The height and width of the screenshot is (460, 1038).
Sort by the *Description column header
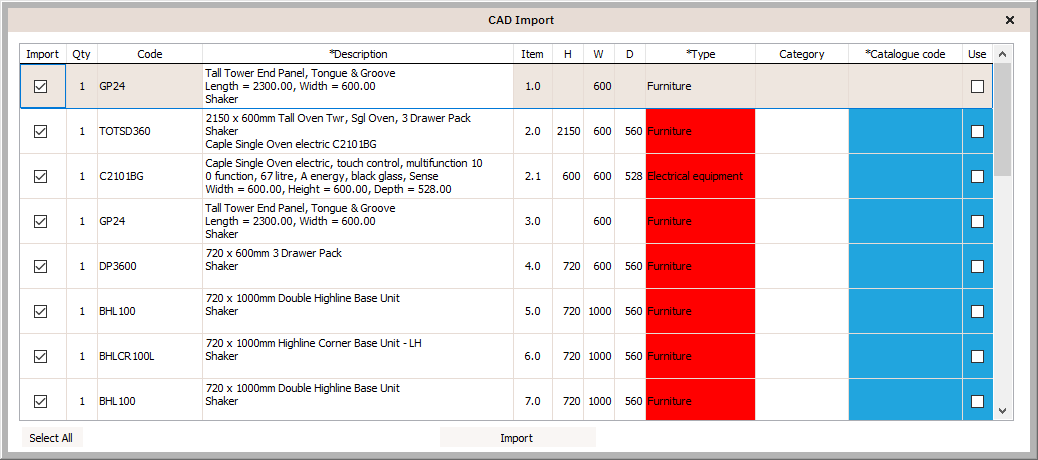coord(358,54)
